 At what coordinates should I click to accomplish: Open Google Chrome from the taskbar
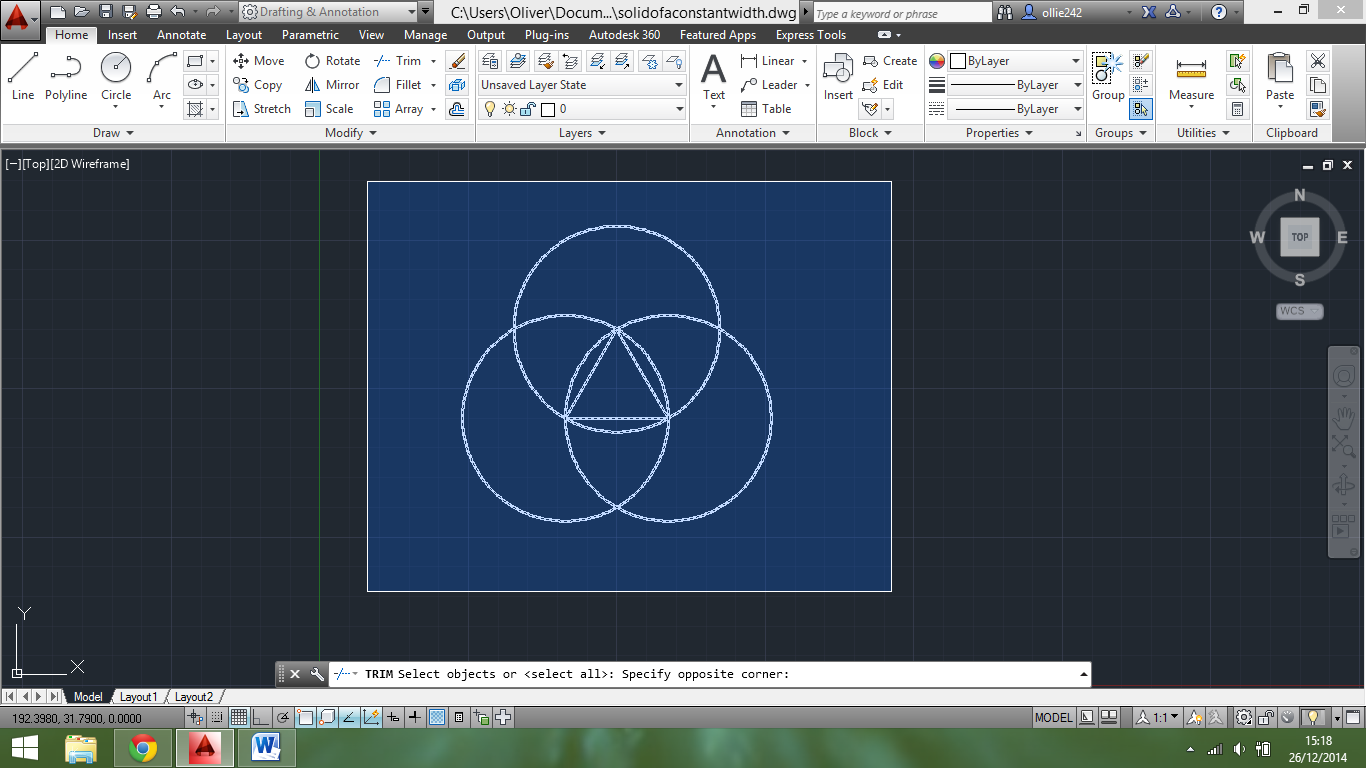click(x=143, y=748)
